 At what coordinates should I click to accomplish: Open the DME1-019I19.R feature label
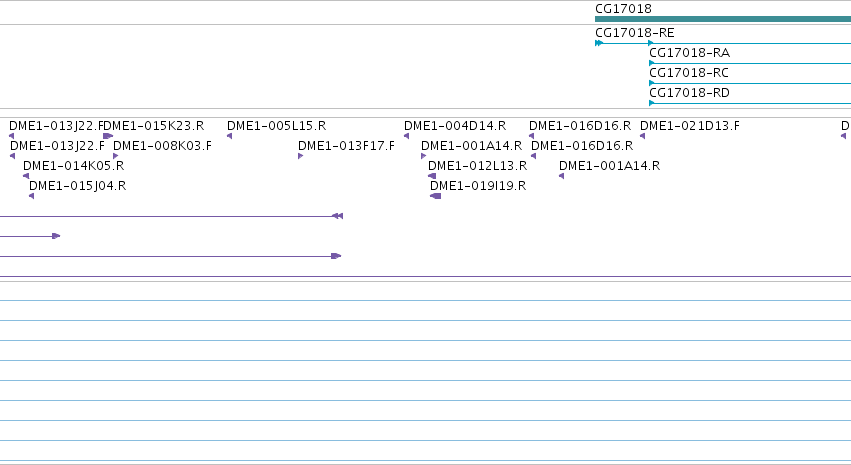tap(478, 186)
